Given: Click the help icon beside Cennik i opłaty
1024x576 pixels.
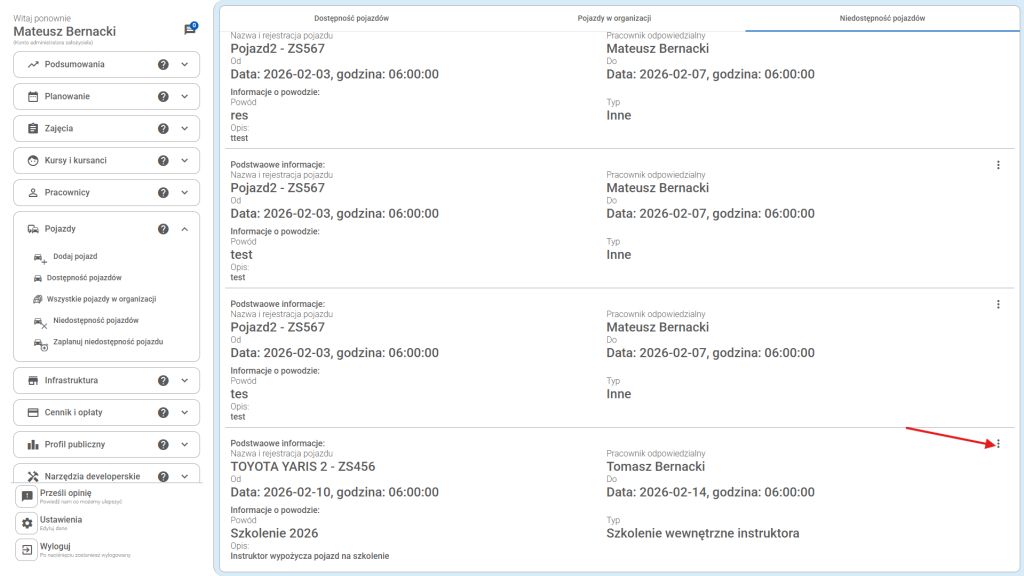Looking at the screenshot, I should 163,413.
